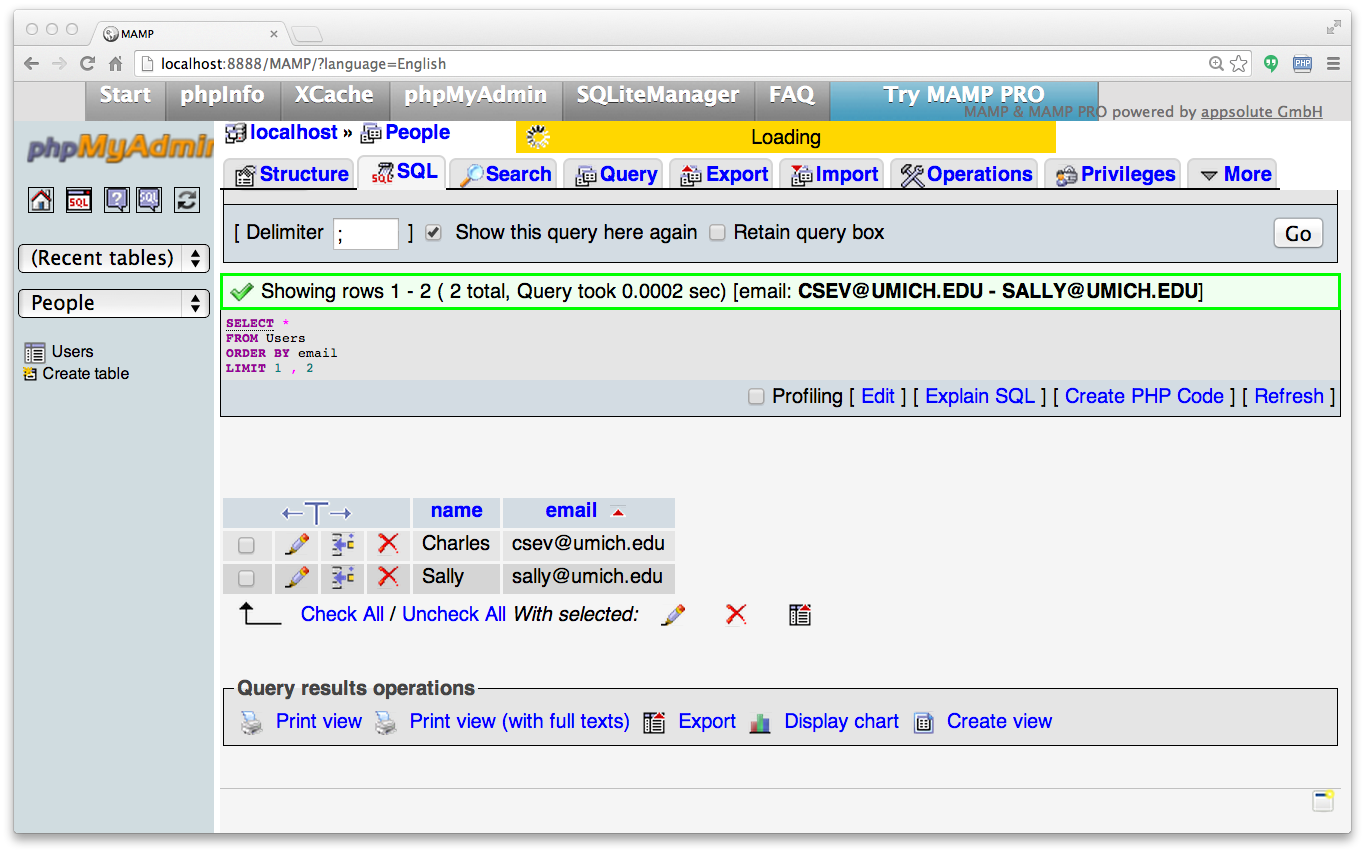1365x853 pixels.
Task: Open the SQL query window icon
Action: pos(79,200)
